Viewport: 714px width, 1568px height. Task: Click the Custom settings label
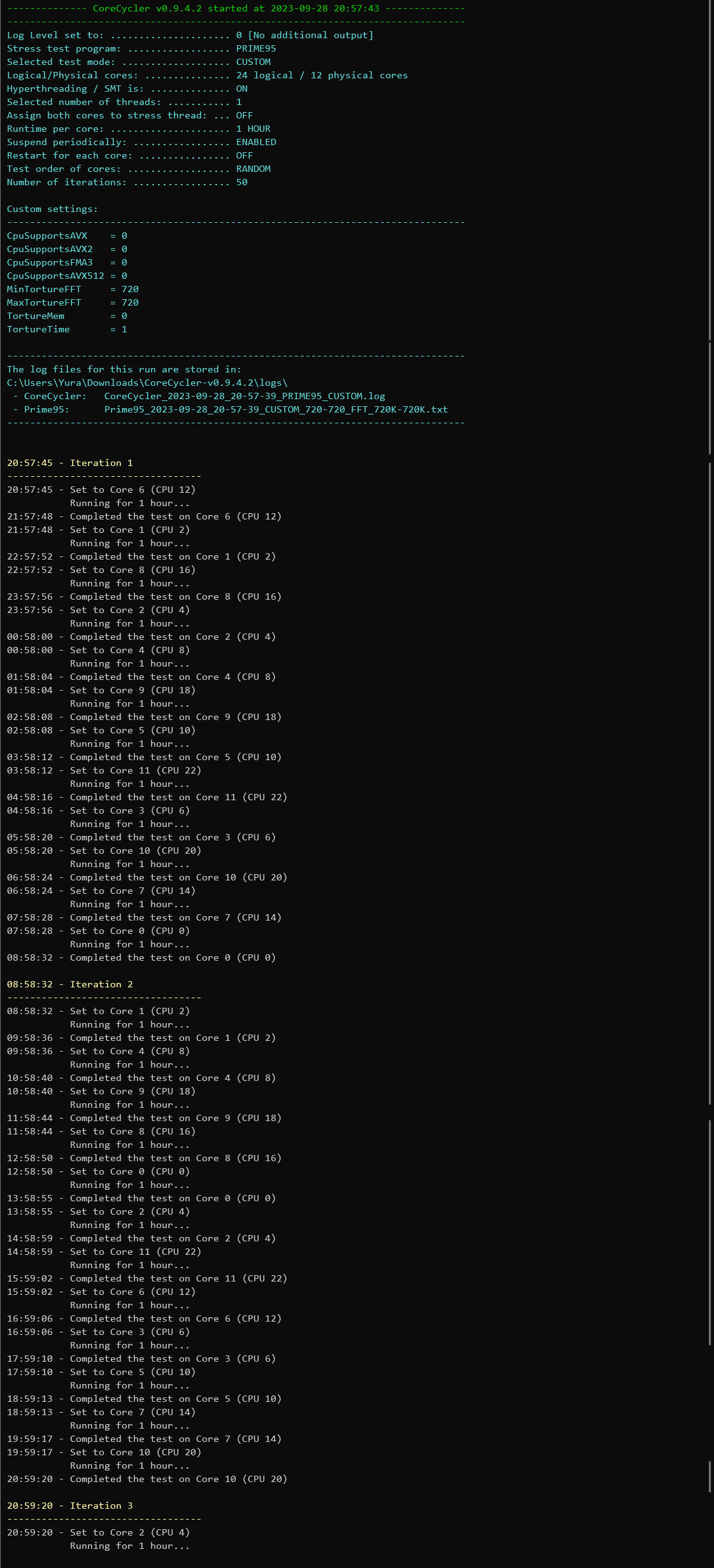[x=52, y=209]
